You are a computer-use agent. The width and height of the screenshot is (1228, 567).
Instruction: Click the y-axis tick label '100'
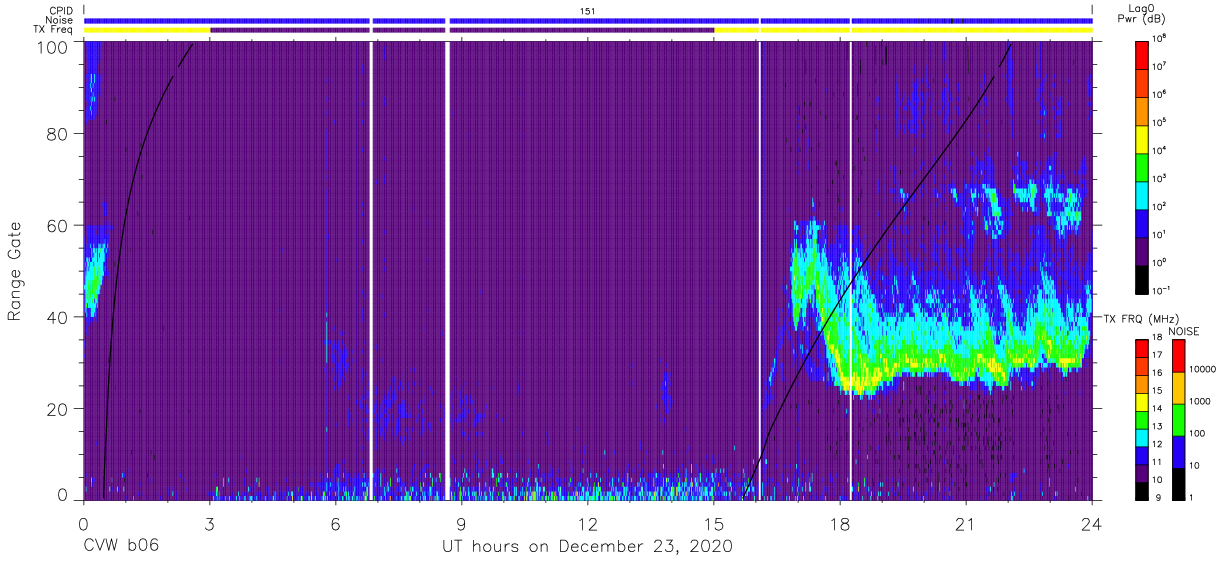pyautogui.click(x=53, y=47)
